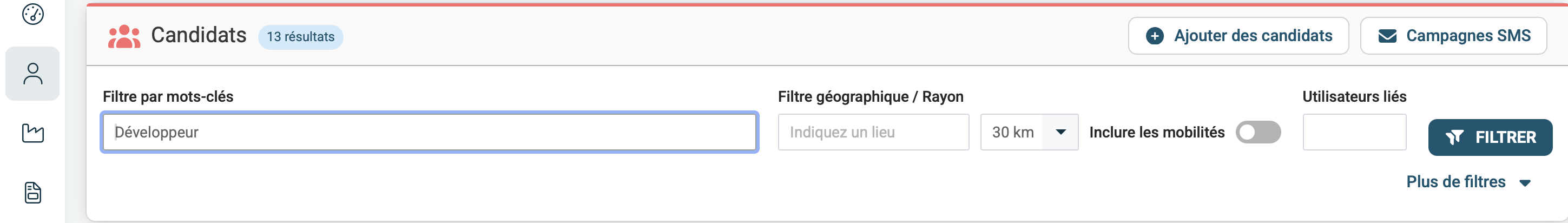Click the red Candidats group icon
This screenshot has width=1568, height=223.
point(124,37)
